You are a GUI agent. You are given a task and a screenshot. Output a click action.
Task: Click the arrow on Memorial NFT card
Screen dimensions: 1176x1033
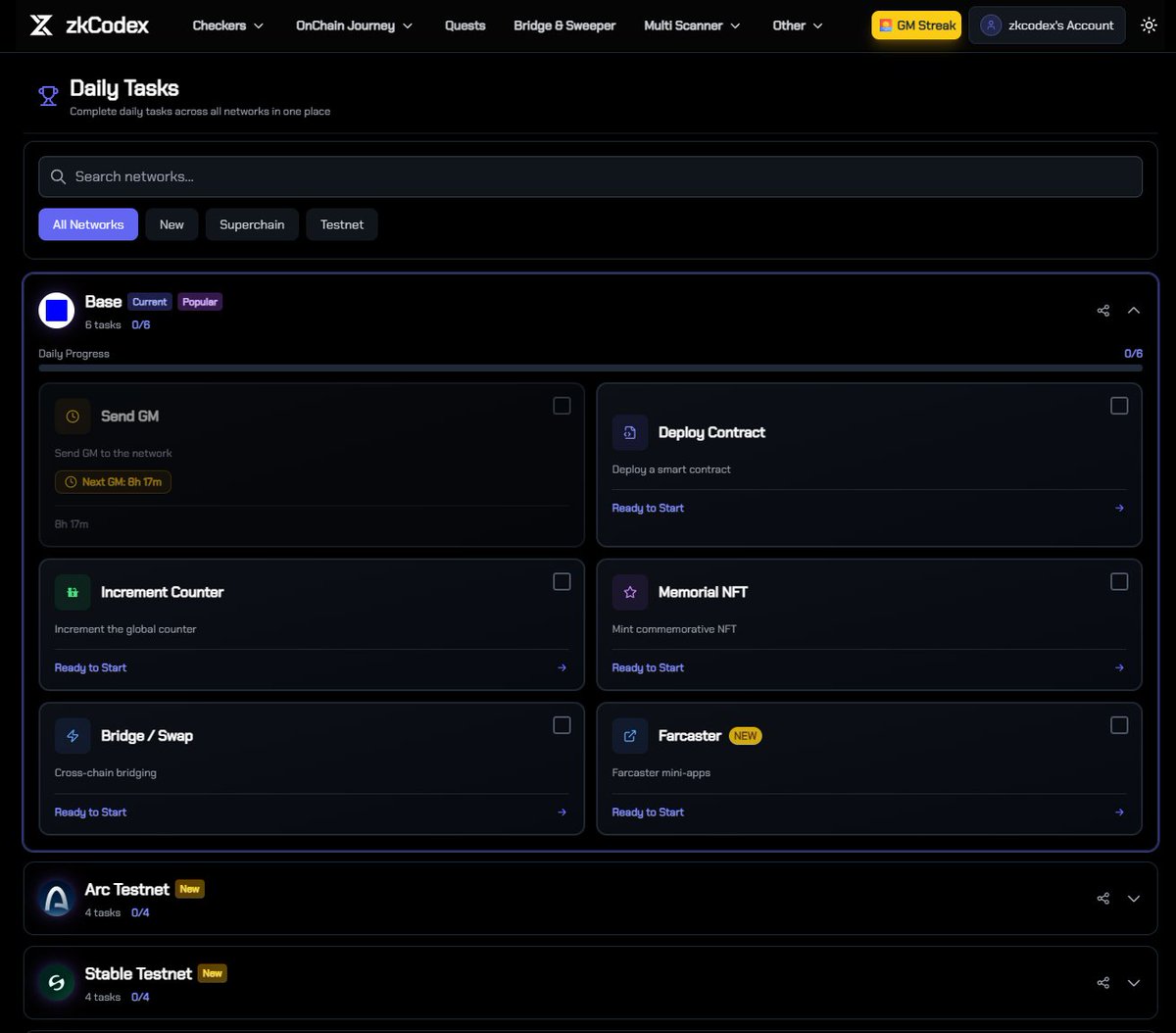point(1119,667)
